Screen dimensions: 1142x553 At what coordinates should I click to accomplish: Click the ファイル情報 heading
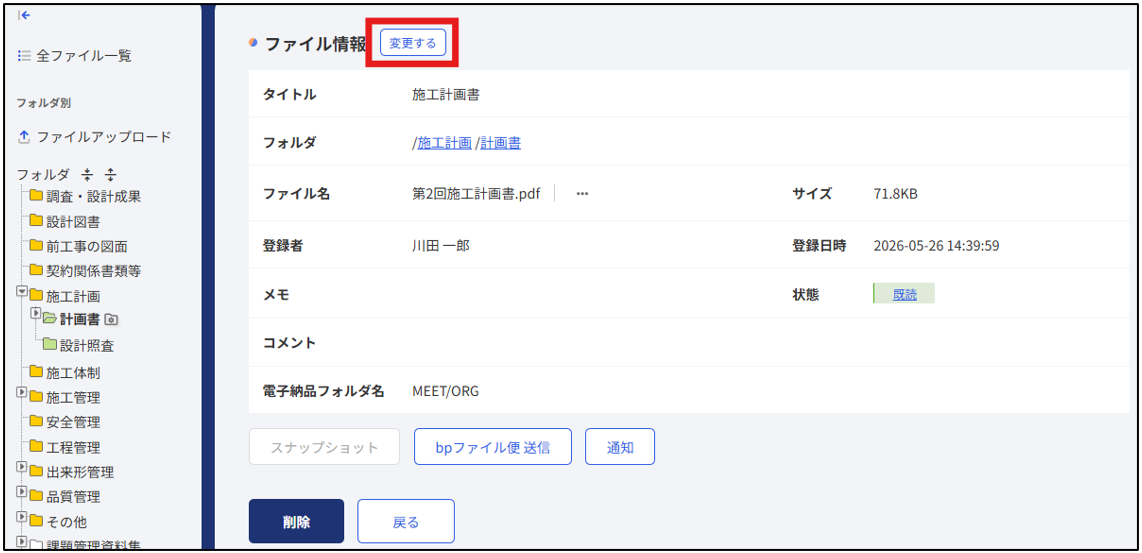(x=315, y=44)
